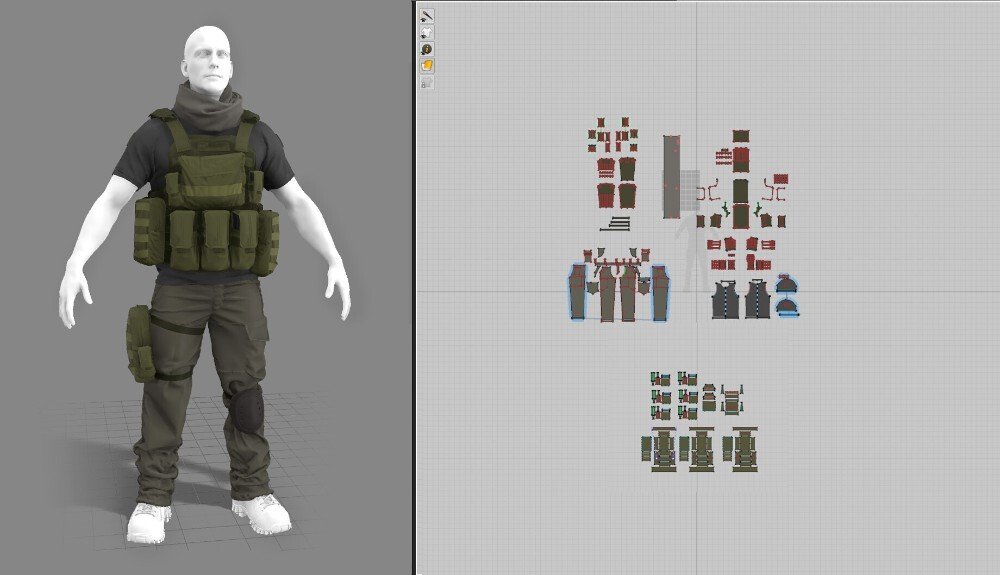The width and height of the screenshot is (1000, 575).
Task: Select the black knee pad on the avatar
Action: pos(246,405)
